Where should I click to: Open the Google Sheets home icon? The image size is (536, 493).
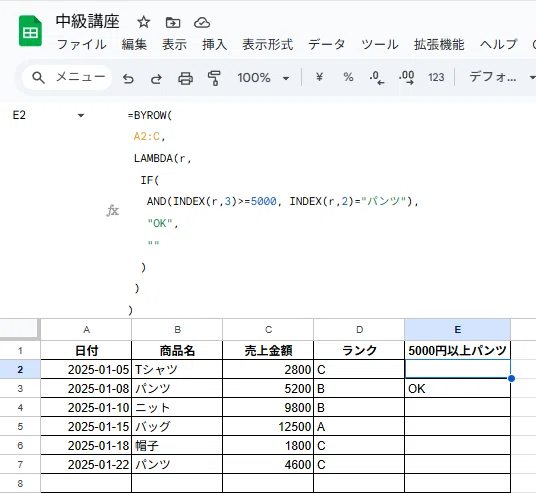tap(30, 31)
